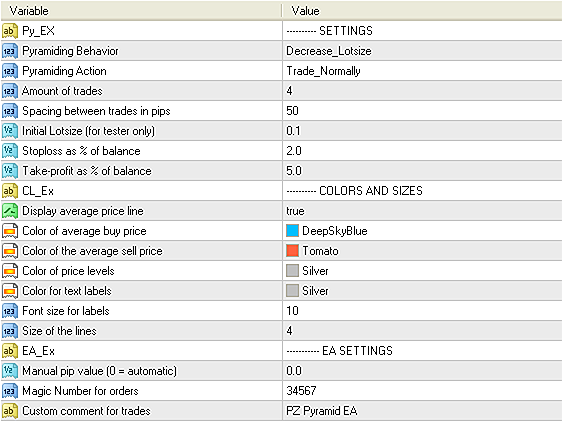Click the string icon beside Py_EX
This screenshot has height=424, width=562.
pyautogui.click(x=10, y=31)
